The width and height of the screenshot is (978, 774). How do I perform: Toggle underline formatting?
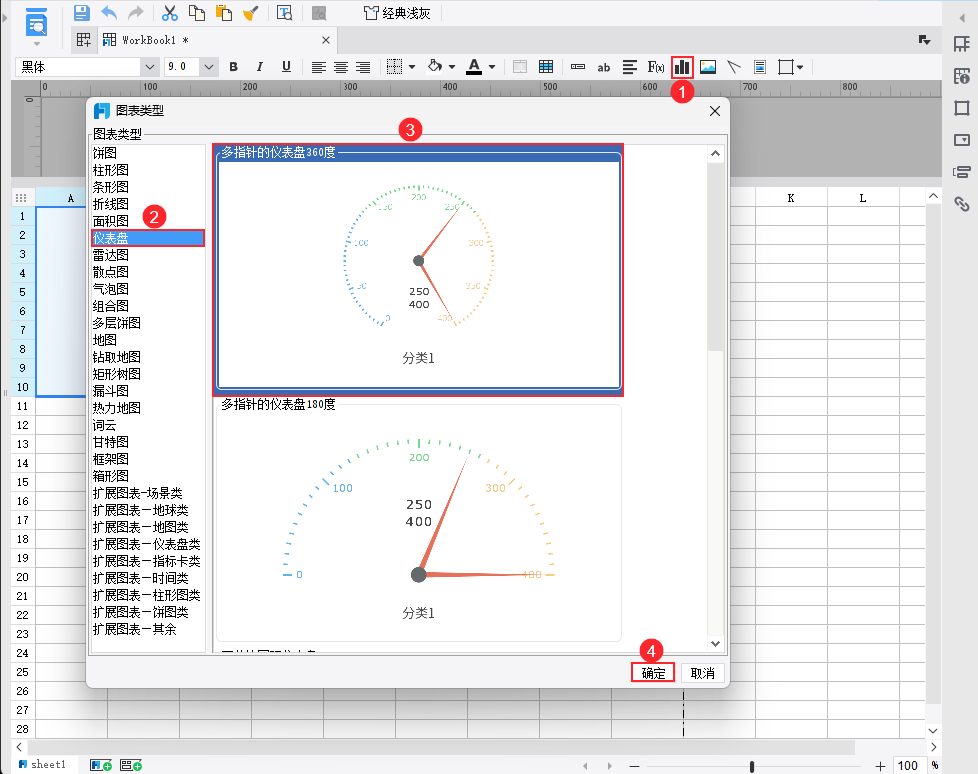[285, 66]
